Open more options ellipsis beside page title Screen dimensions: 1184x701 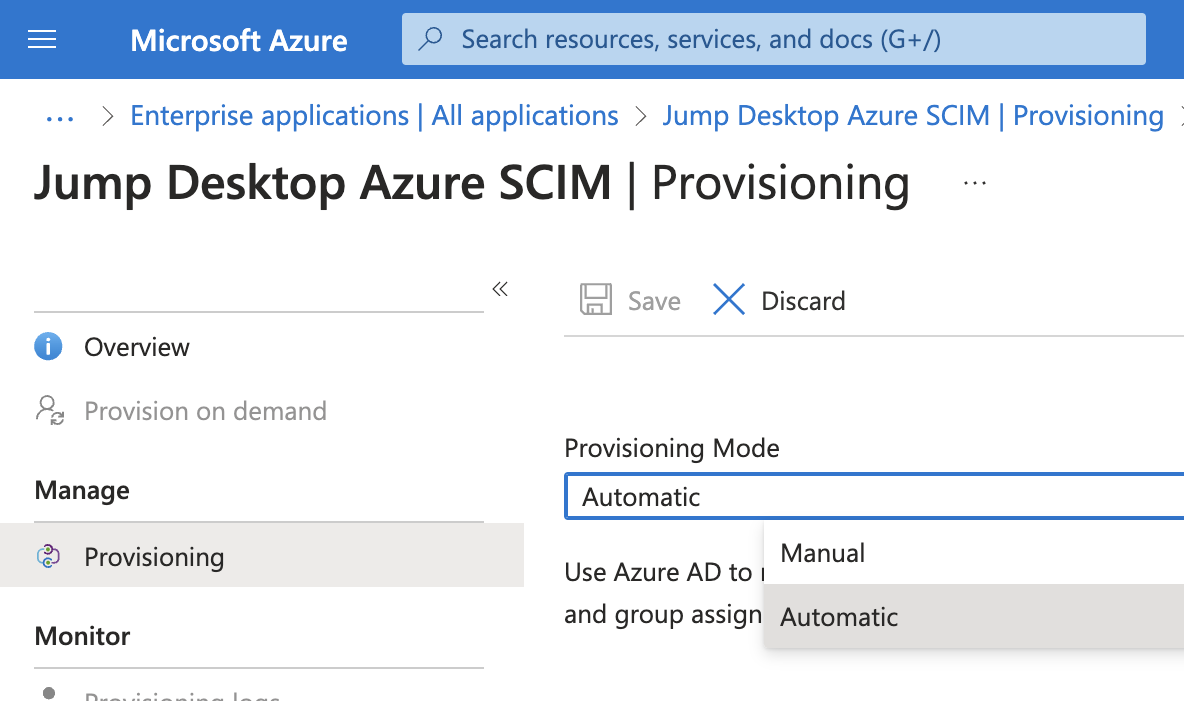pyautogui.click(x=975, y=183)
